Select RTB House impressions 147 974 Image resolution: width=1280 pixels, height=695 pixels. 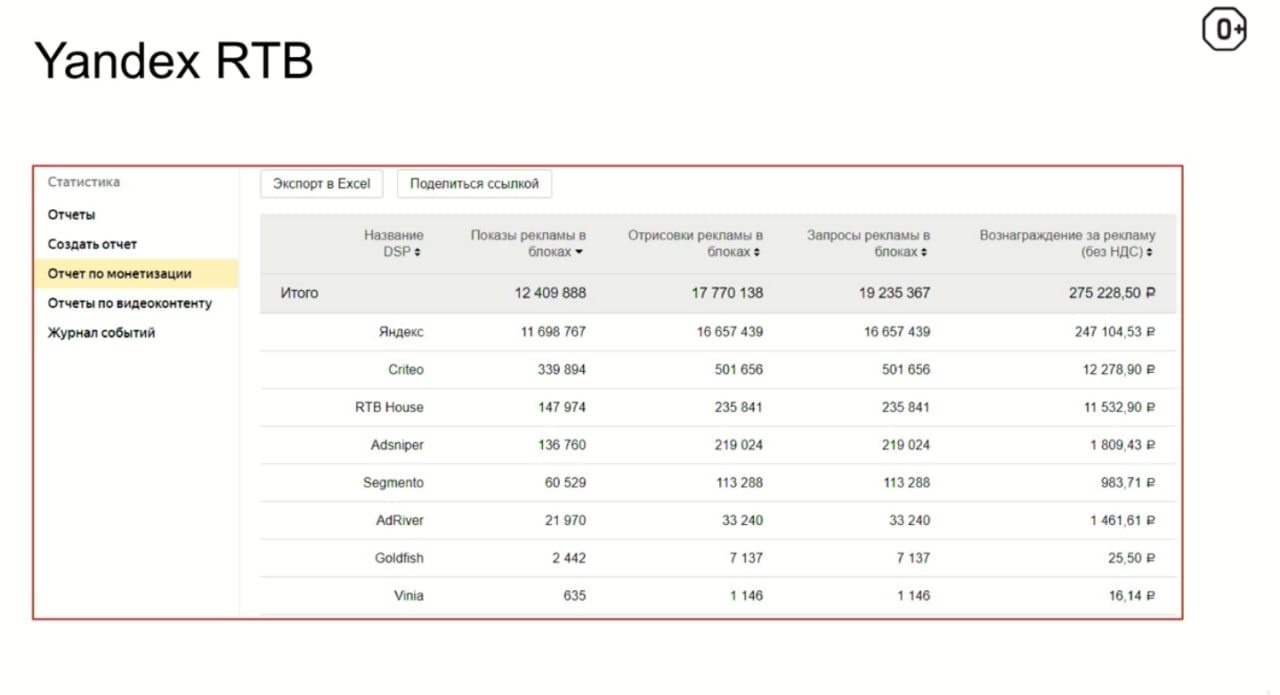coord(562,407)
